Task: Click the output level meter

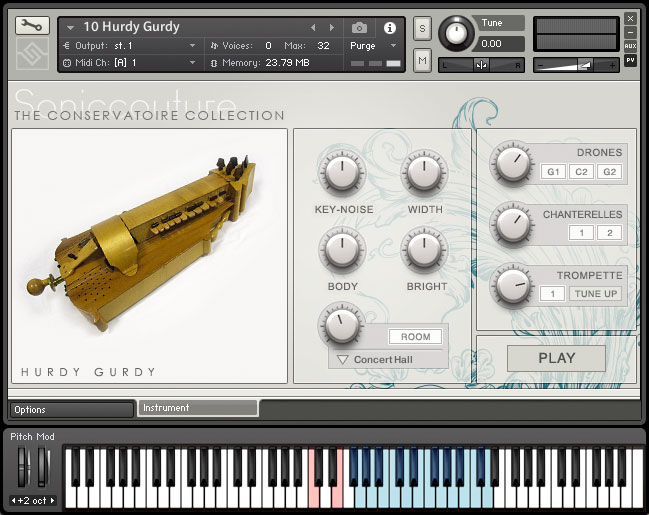Action: (x=576, y=34)
